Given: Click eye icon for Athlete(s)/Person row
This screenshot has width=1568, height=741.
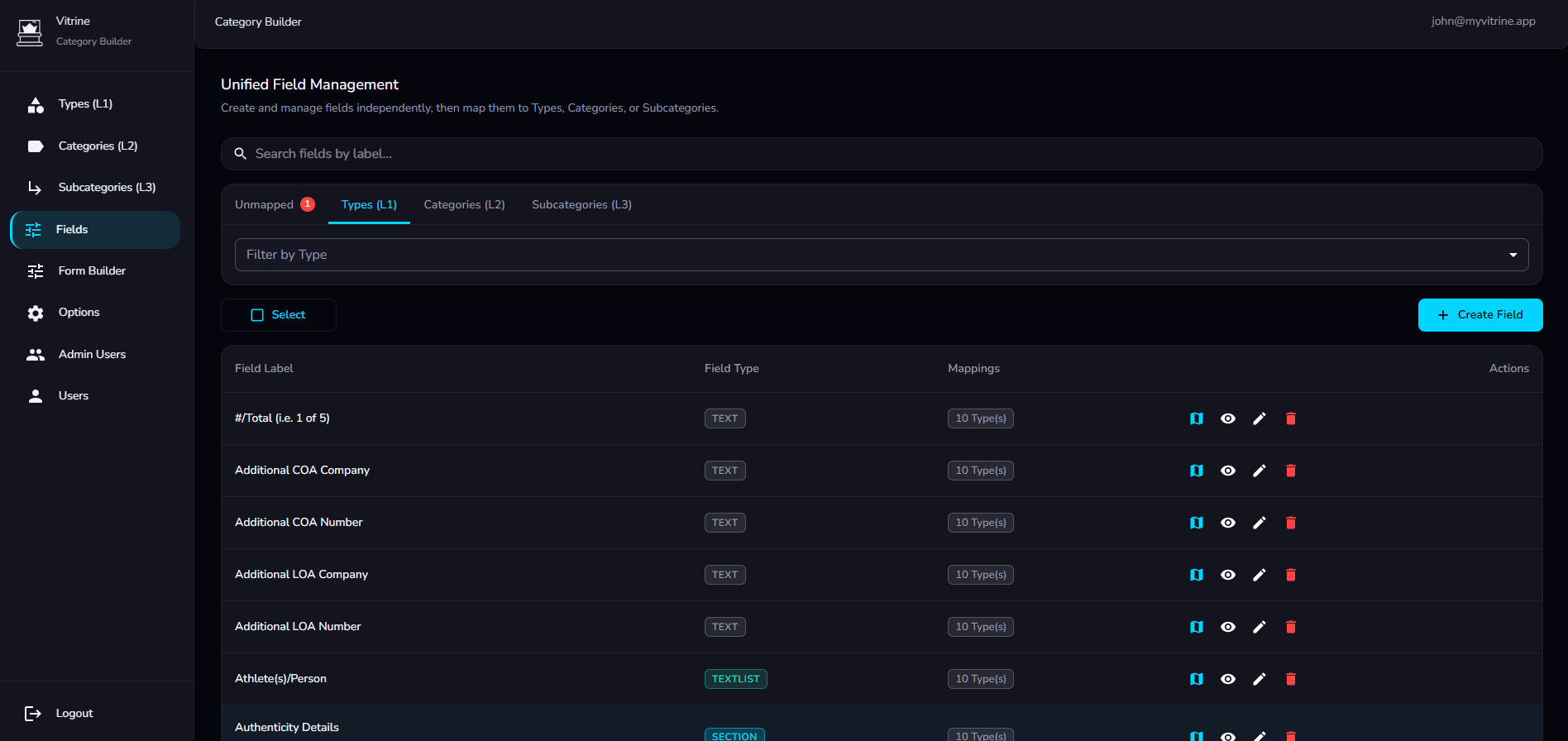Looking at the screenshot, I should (1227, 679).
